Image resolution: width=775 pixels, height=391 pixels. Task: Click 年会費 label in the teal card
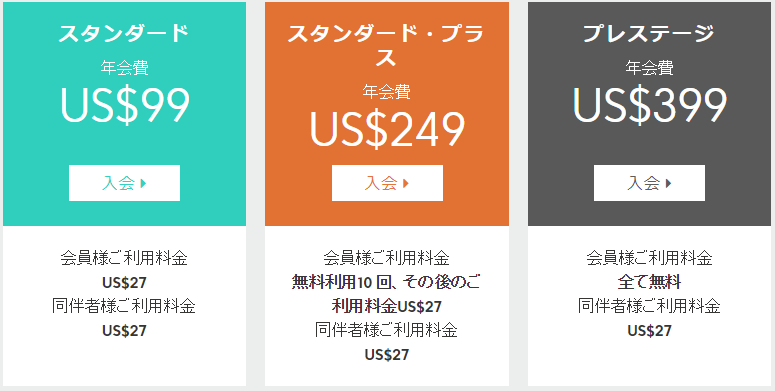[x=125, y=67]
